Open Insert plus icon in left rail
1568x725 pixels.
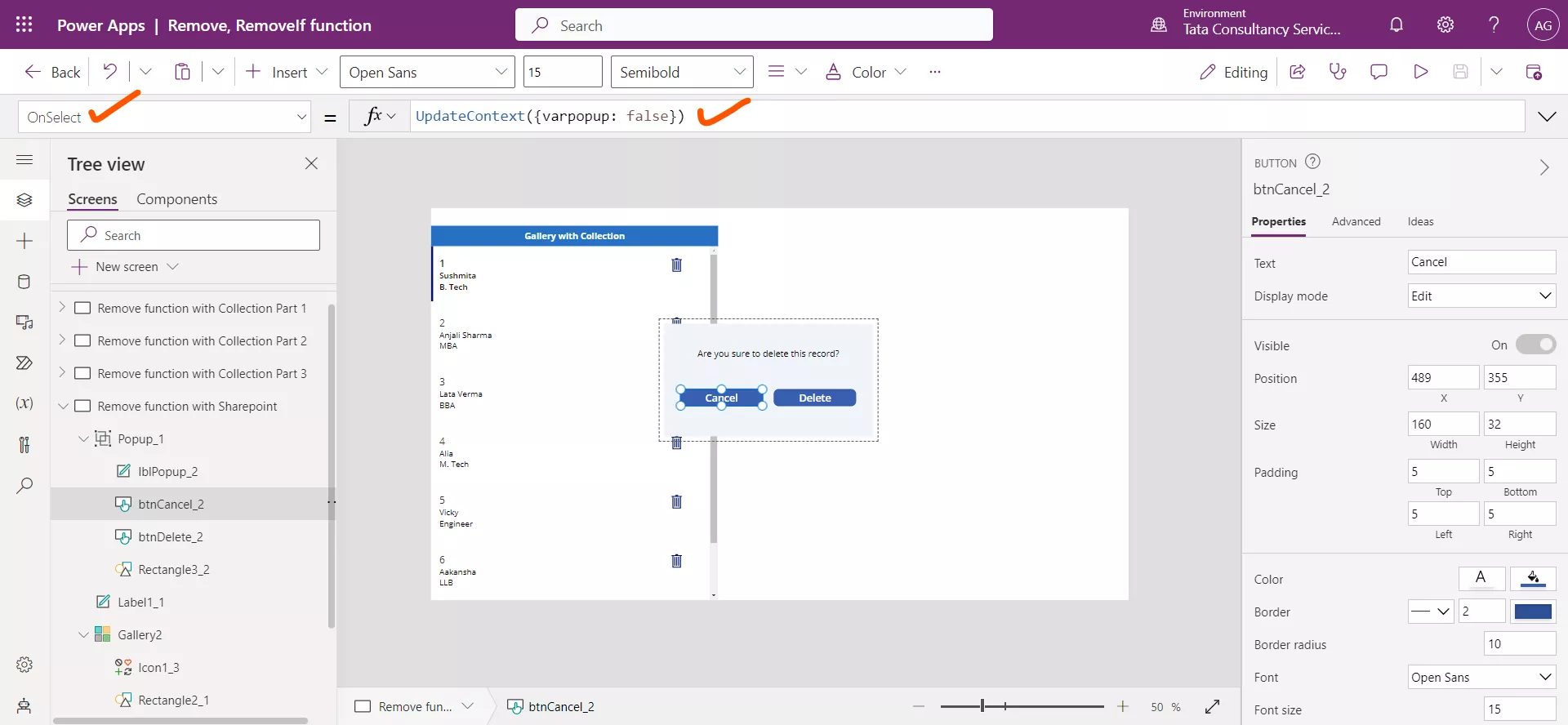24,241
